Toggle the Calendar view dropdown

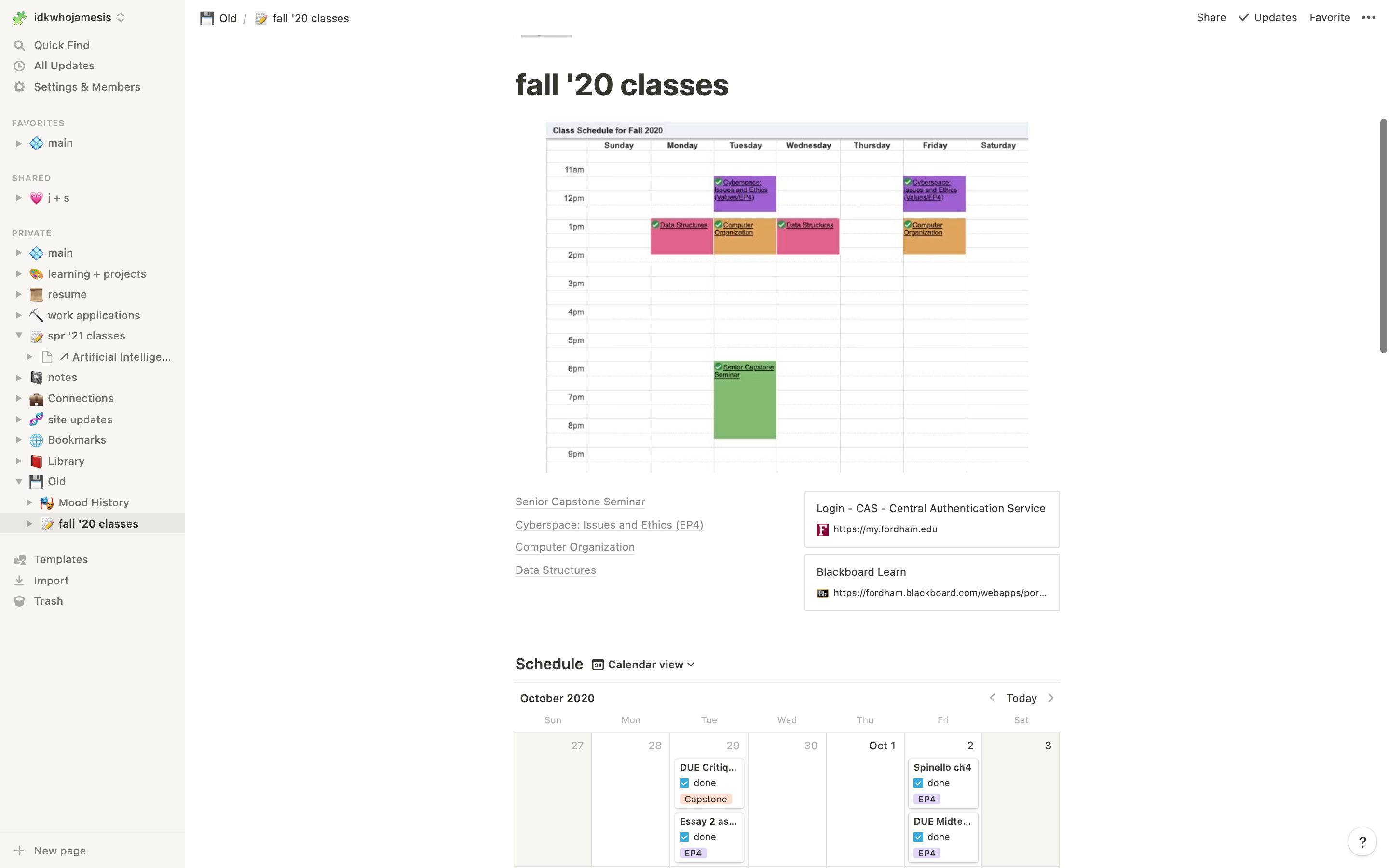click(x=690, y=664)
